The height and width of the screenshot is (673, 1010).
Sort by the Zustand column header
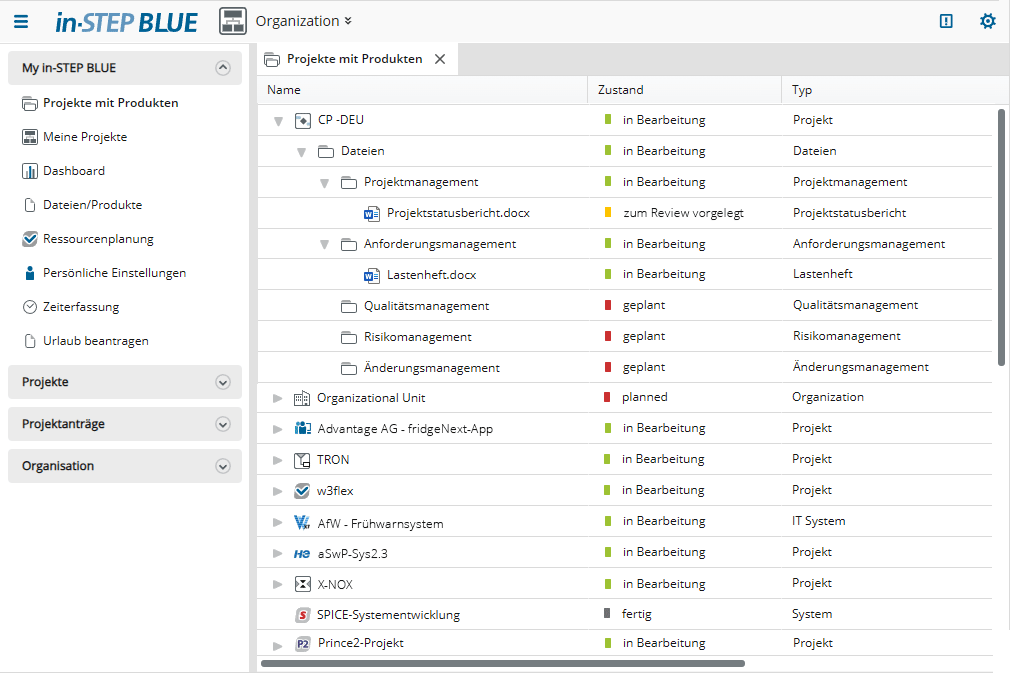(621, 90)
